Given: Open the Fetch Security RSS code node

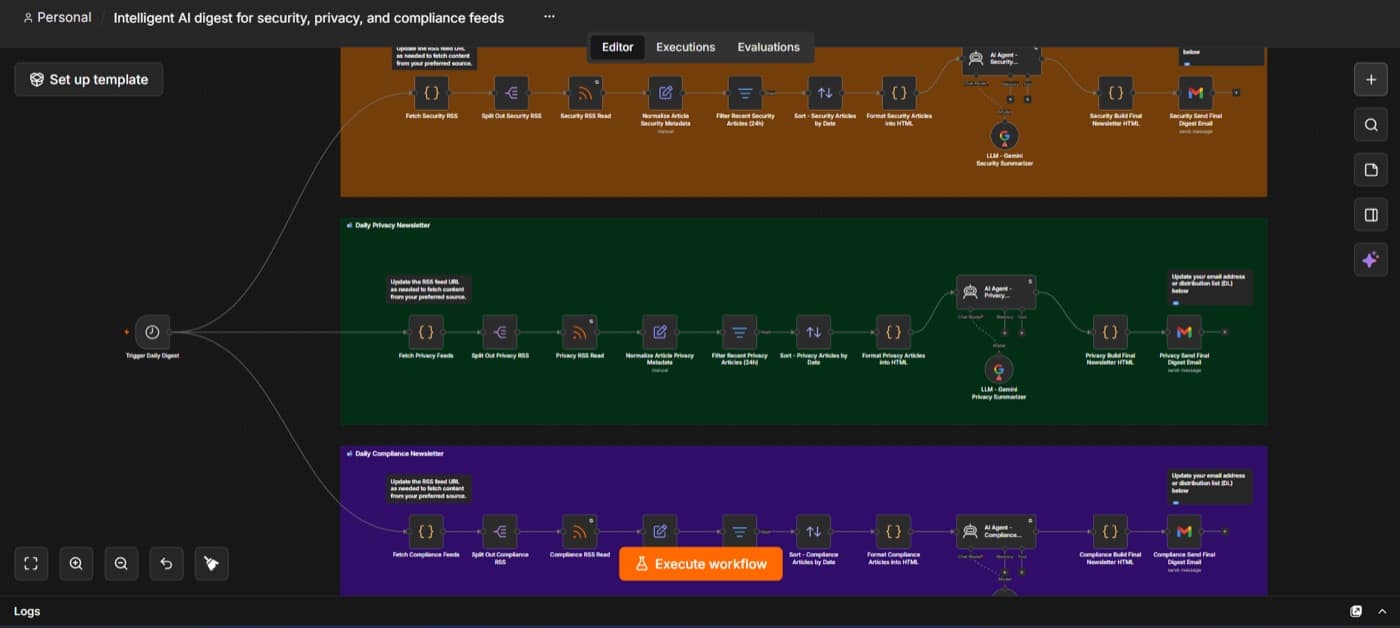Looking at the screenshot, I should click(x=432, y=93).
